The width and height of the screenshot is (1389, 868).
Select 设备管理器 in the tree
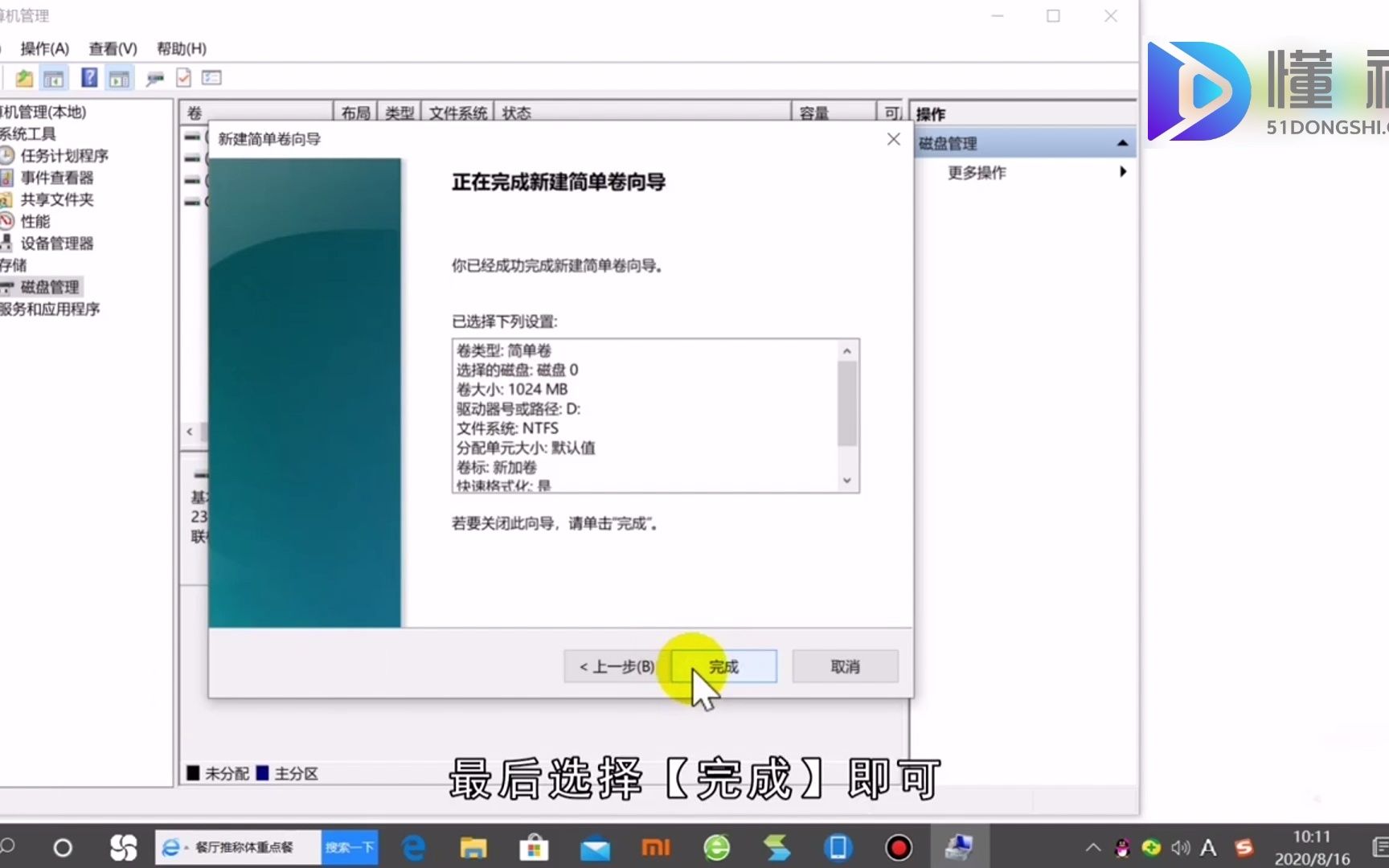click(57, 244)
